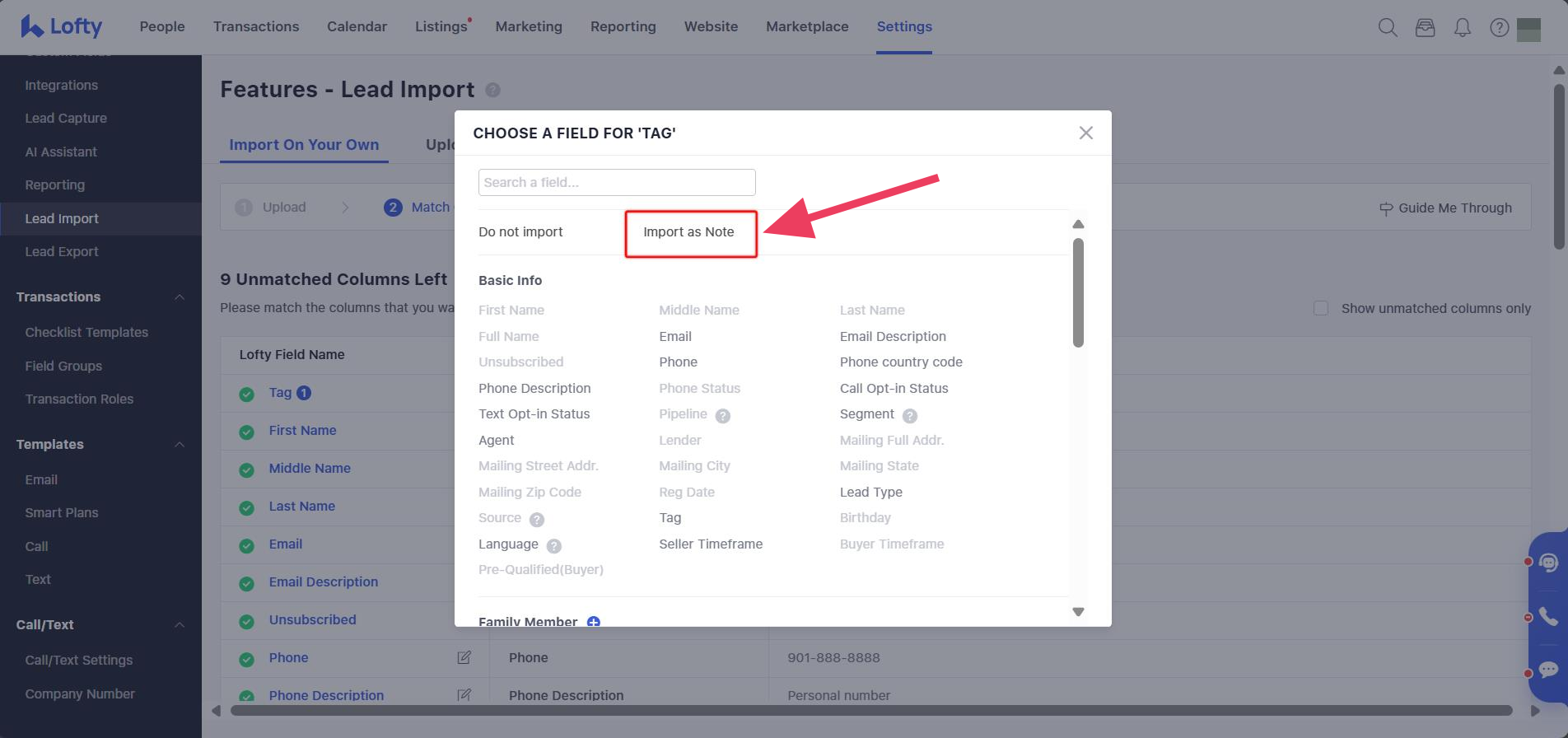1568x738 pixels.
Task: Open the Calendar menu
Action: [x=357, y=26]
